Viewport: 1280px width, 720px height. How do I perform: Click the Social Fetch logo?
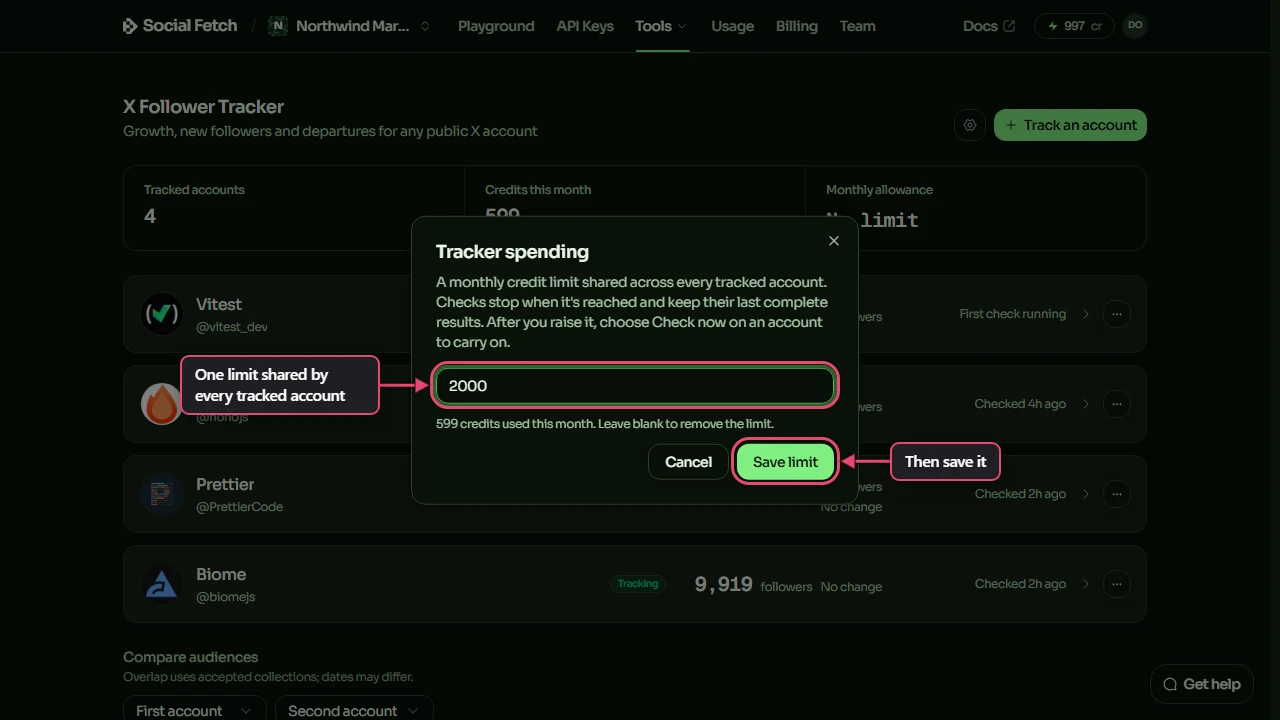click(180, 26)
